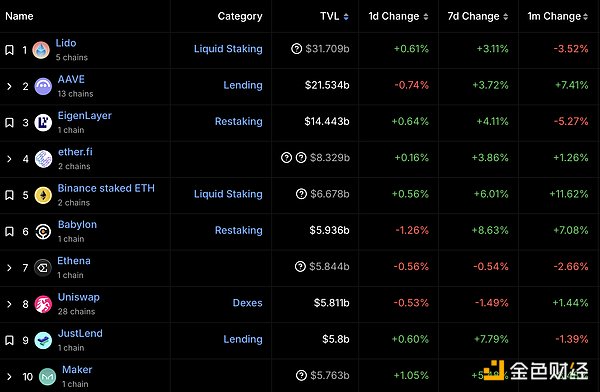The width and height of the screenshot is (600, 392).
Task: Click the AAVE ghost logo icon
Action: pos(43,86)
